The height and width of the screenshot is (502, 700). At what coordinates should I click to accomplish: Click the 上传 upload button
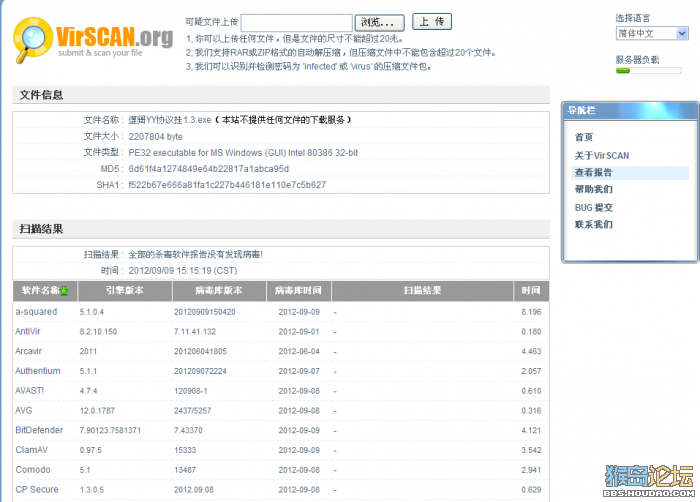[432, 21]
